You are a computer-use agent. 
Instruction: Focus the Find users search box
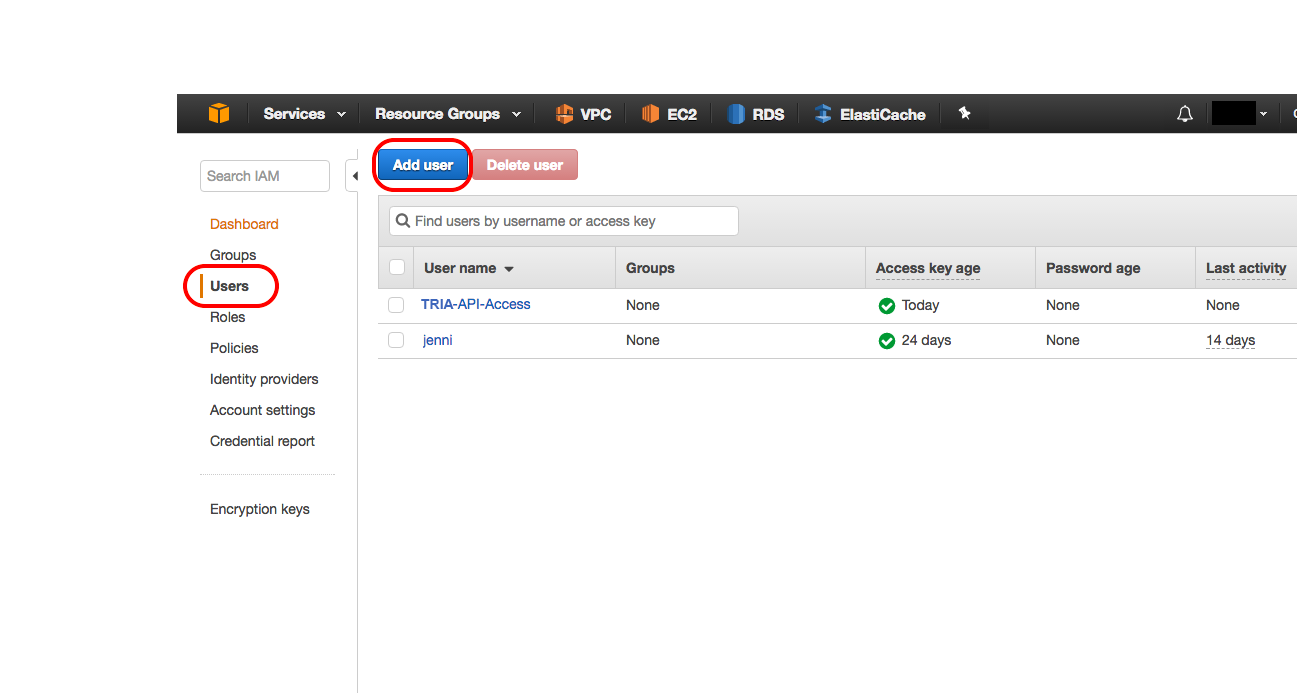pos(564,221)
